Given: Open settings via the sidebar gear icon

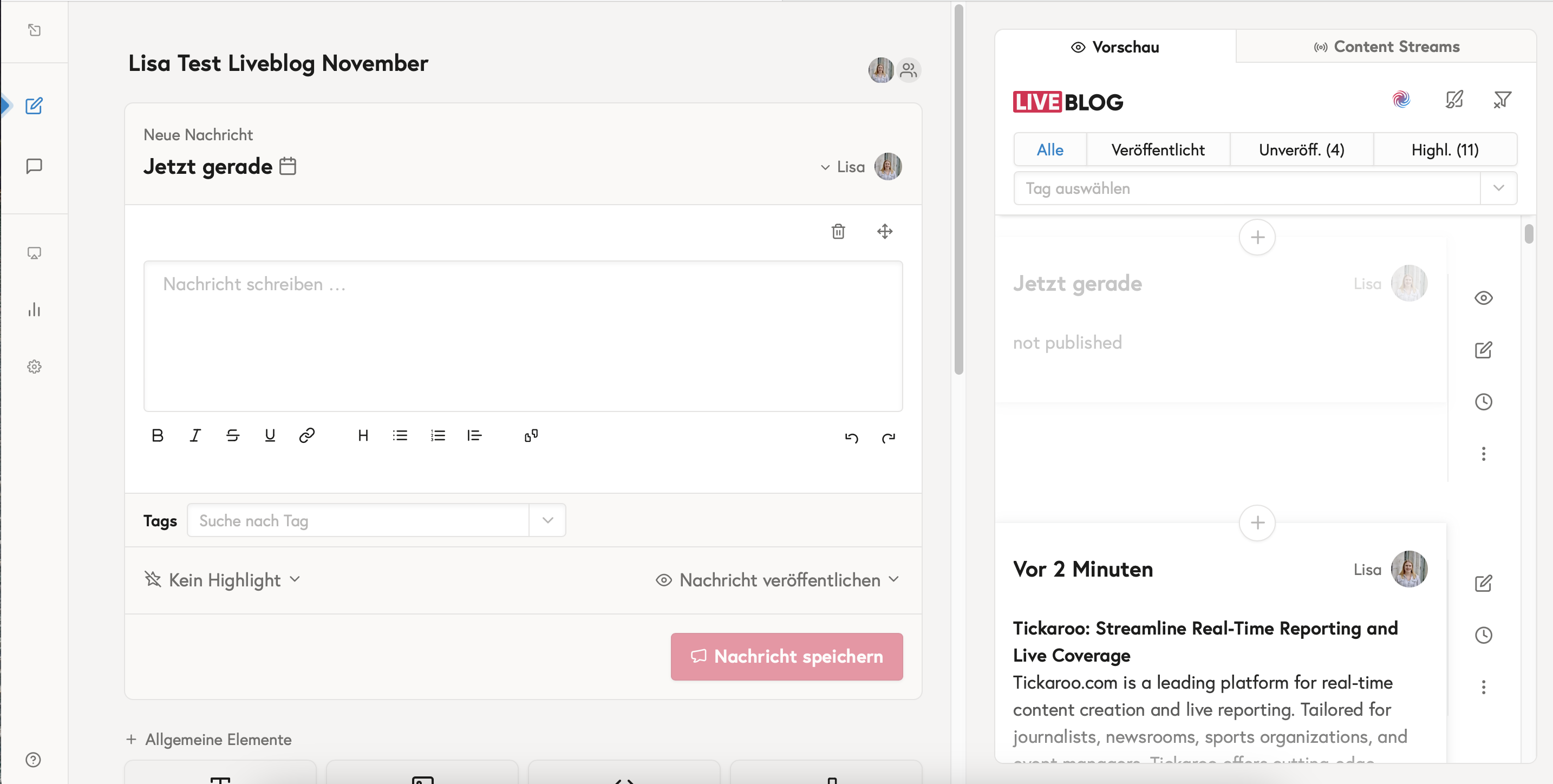Looking at the screenshot, I should click(x=34, y=367).
